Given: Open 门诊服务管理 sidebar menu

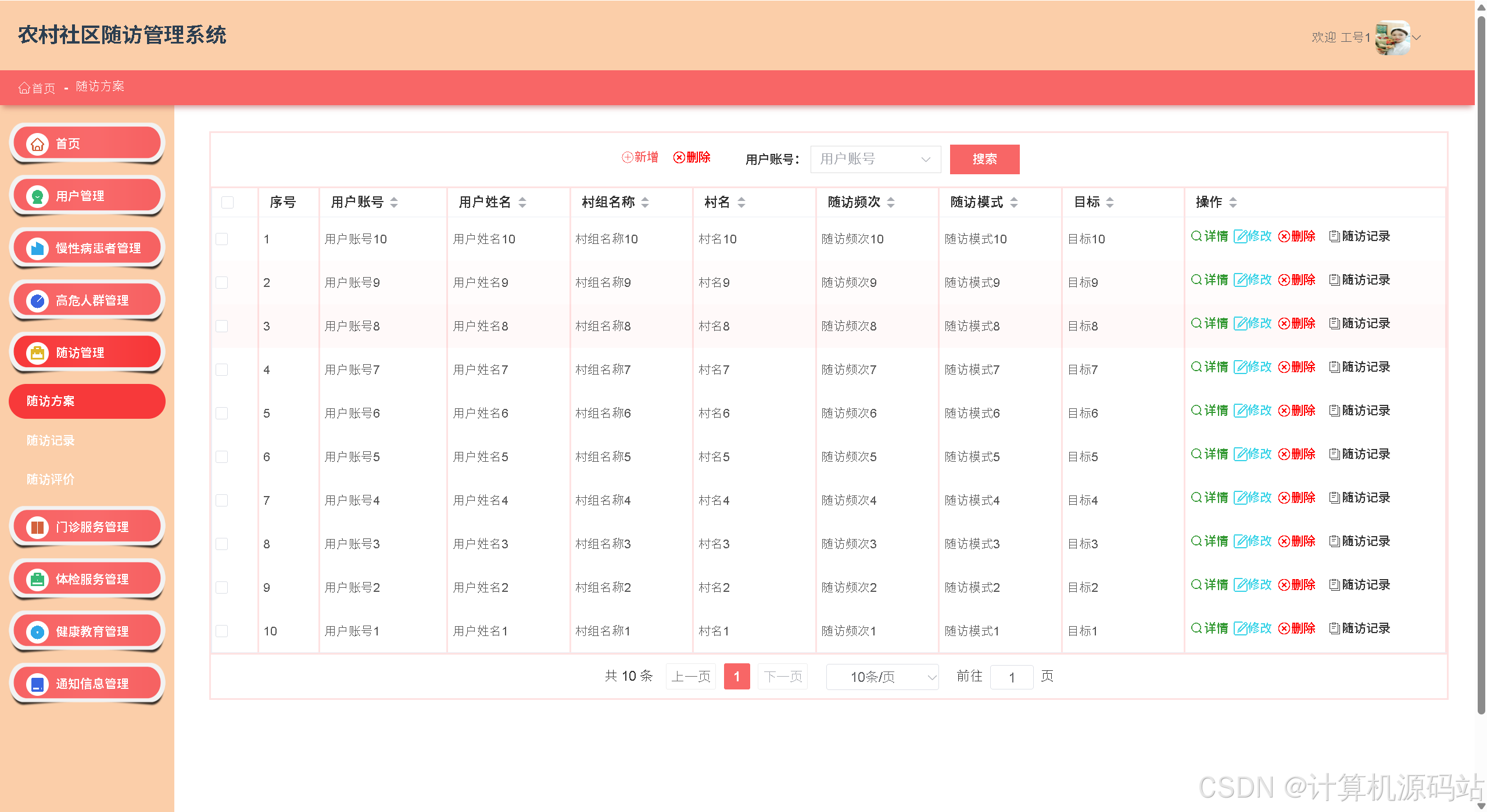Looking at the screenshot, I should [x=87, y=527].
